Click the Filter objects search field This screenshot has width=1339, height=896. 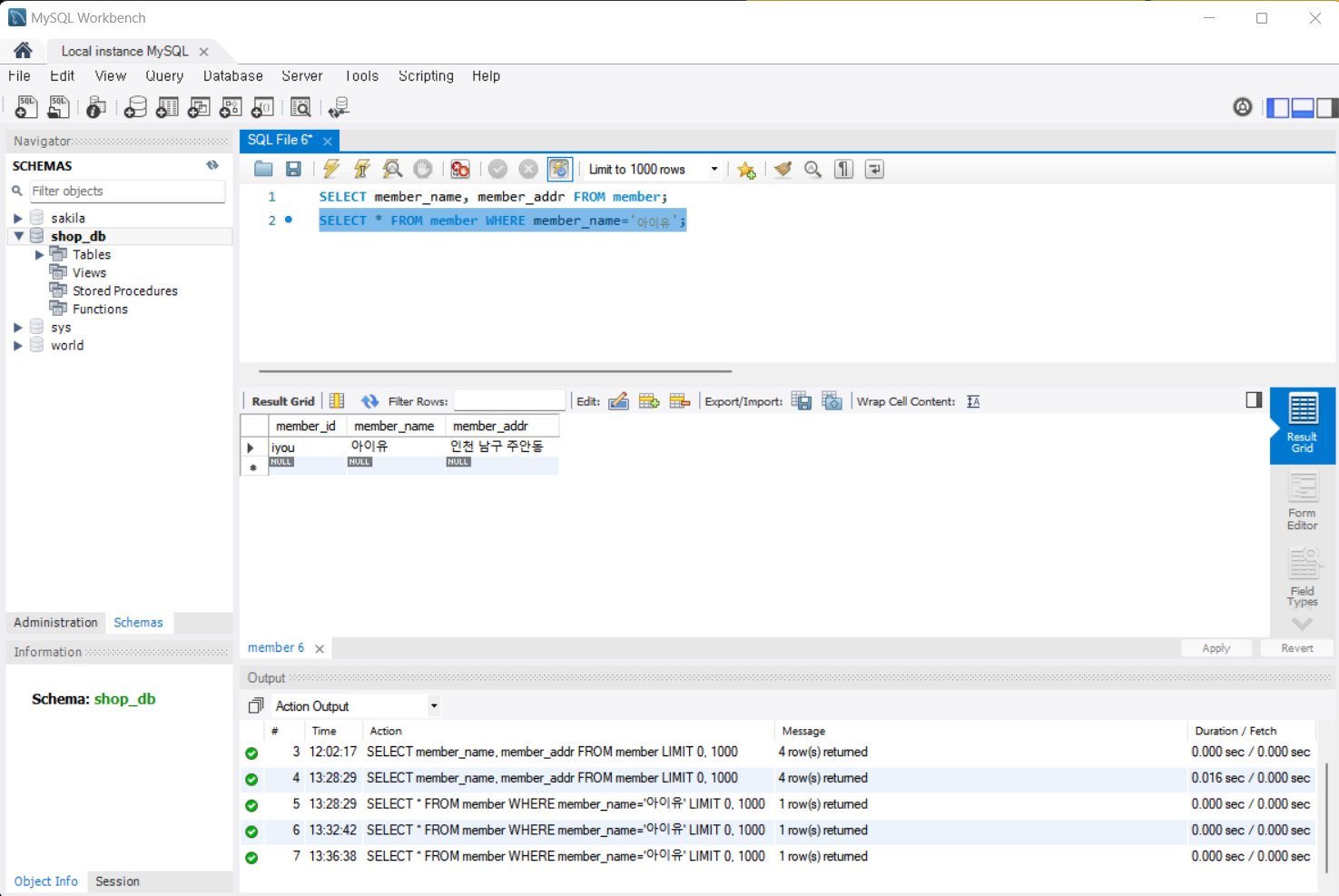(x=126, y=191)
